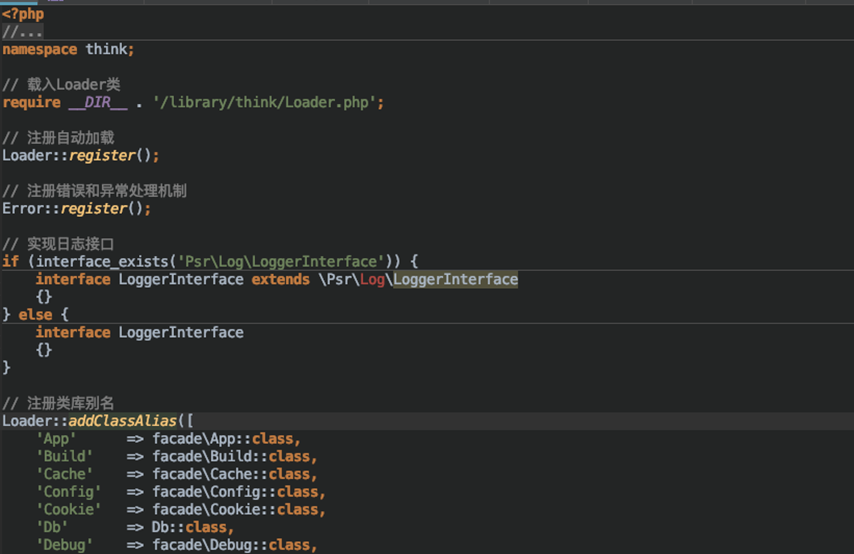Click the '/library/think/Loader.php' string
The height and width of the screenshot is (554, 854).
[264, 102]
